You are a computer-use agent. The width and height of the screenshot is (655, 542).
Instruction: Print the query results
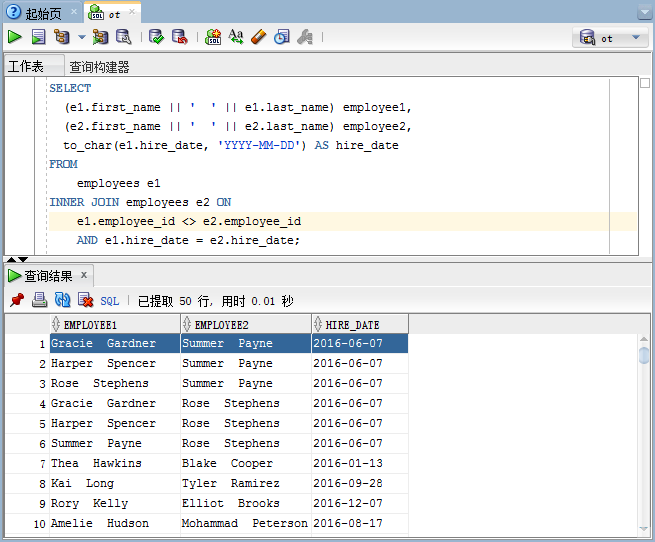tap(39, 300)
